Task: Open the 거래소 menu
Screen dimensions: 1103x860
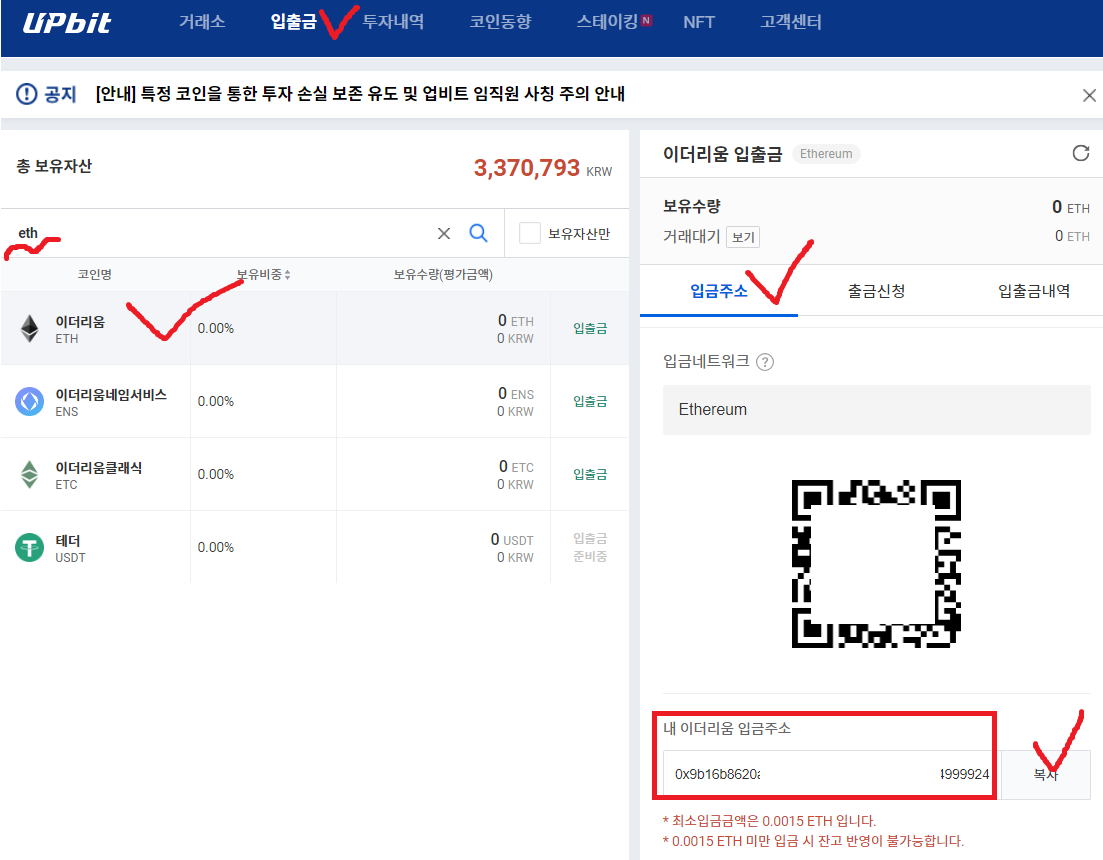Action: [x=202, y=22]
